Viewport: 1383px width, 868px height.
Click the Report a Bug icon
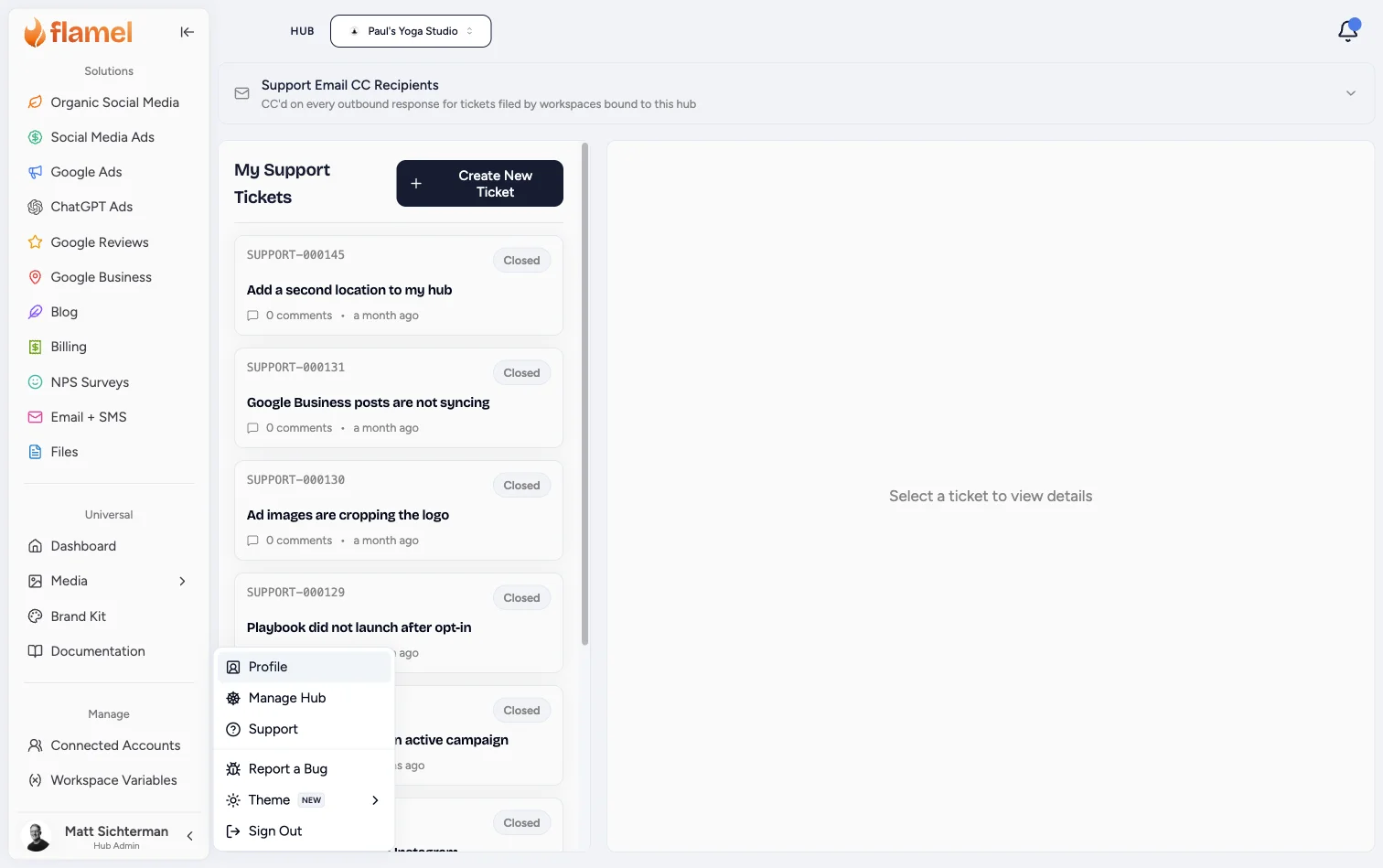pos(233,769)
